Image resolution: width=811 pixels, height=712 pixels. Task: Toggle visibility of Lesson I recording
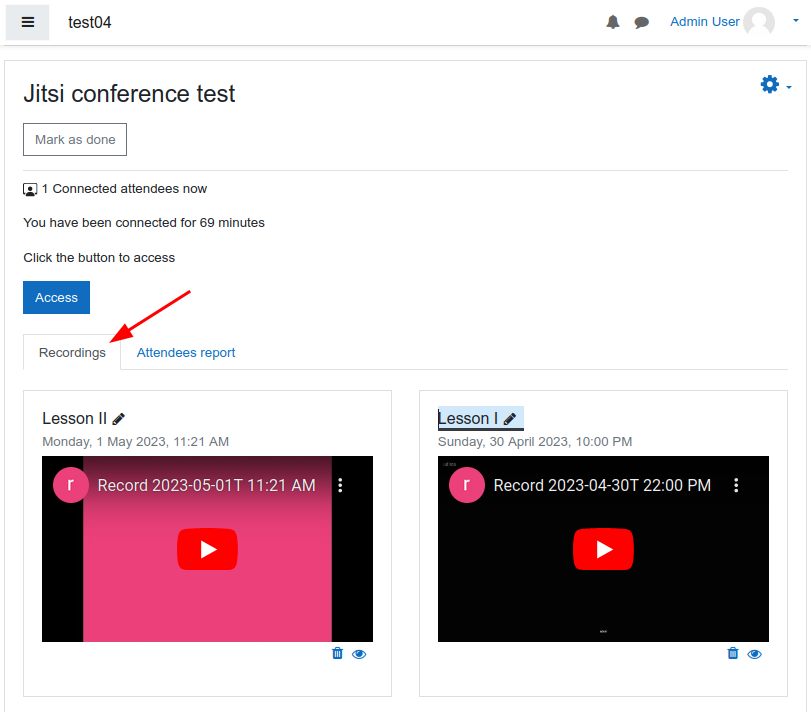click(755, 653)
